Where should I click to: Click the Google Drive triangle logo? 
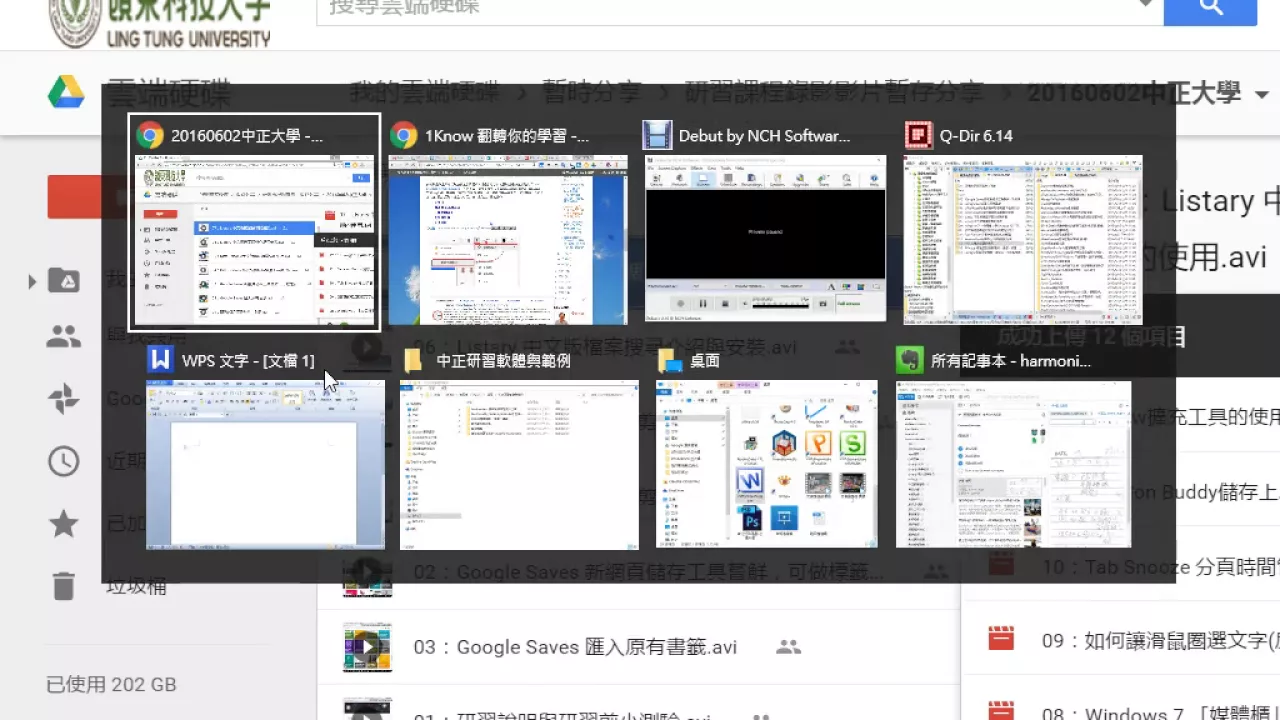(66, 93)
